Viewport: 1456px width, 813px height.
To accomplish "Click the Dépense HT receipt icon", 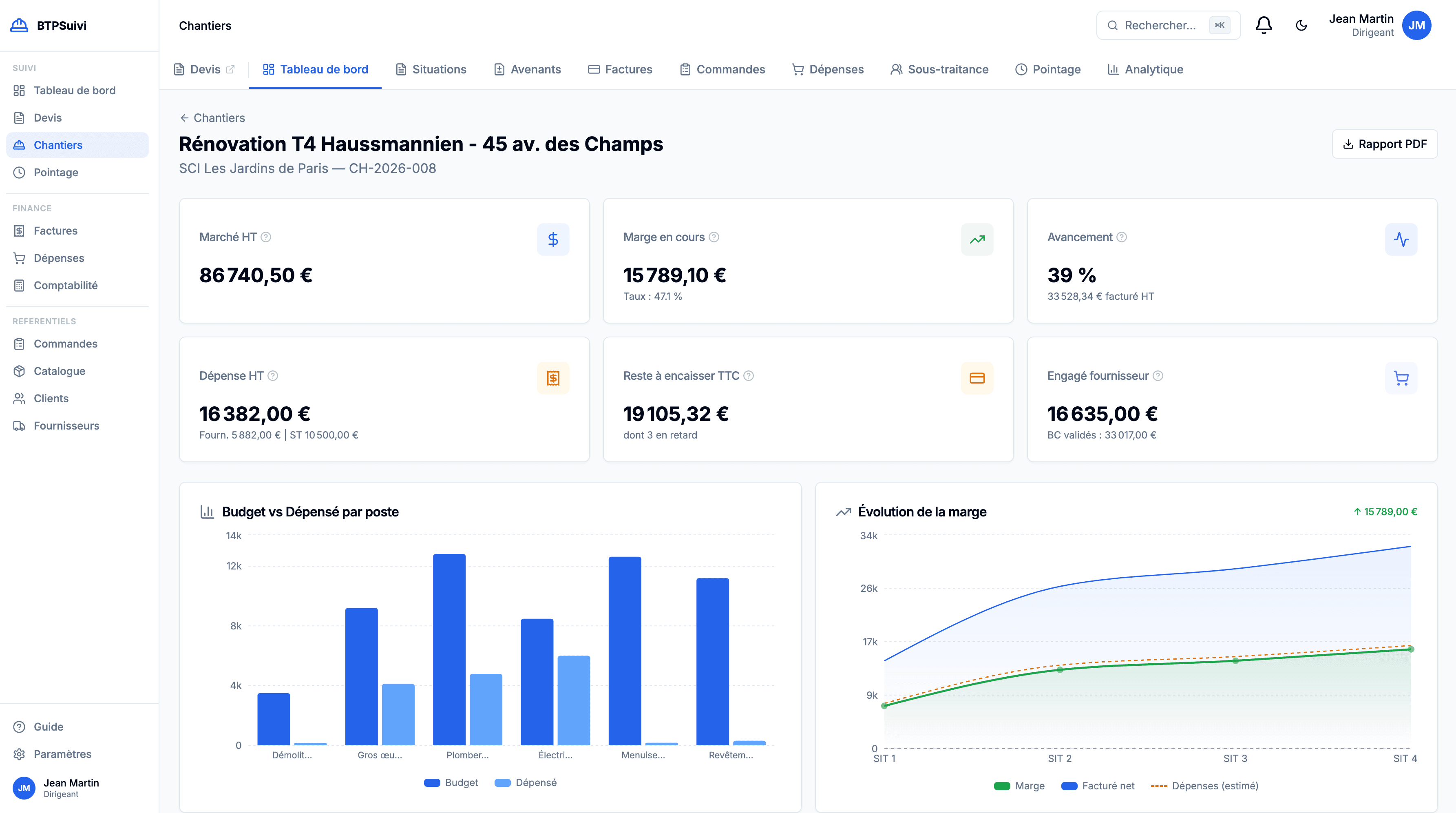I will [x=553, y=378].
